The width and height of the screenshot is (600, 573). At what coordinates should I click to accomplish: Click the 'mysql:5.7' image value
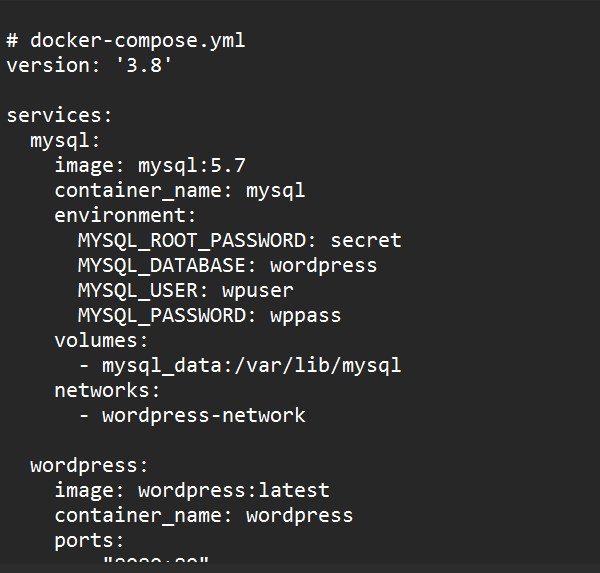pos(191,166)
